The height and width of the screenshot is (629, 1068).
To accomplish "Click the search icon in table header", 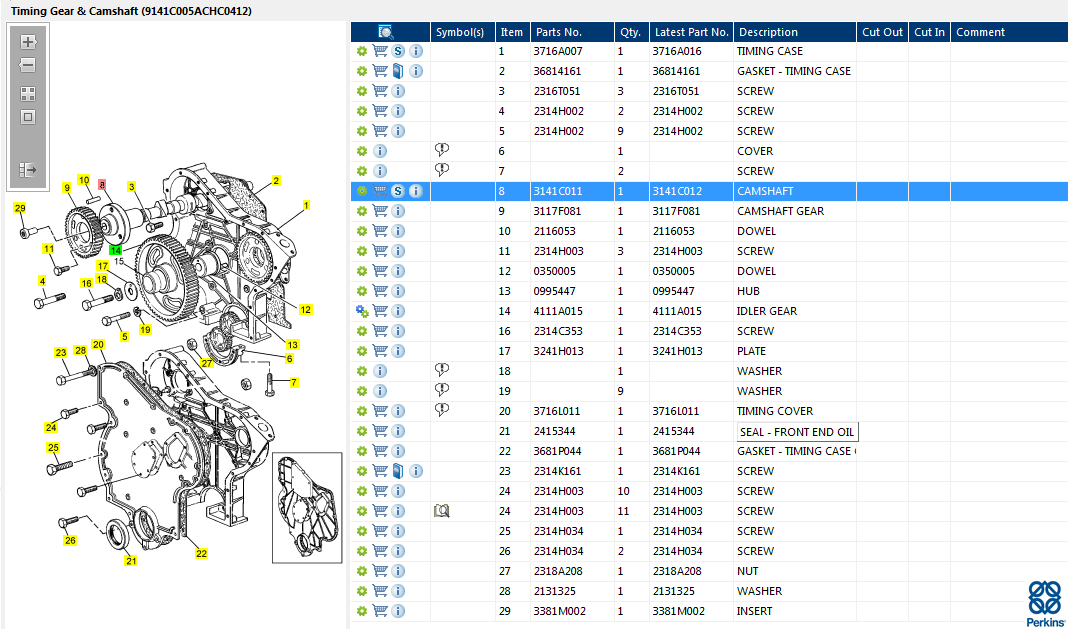I will pyautogui.click(x=386, y=32).
